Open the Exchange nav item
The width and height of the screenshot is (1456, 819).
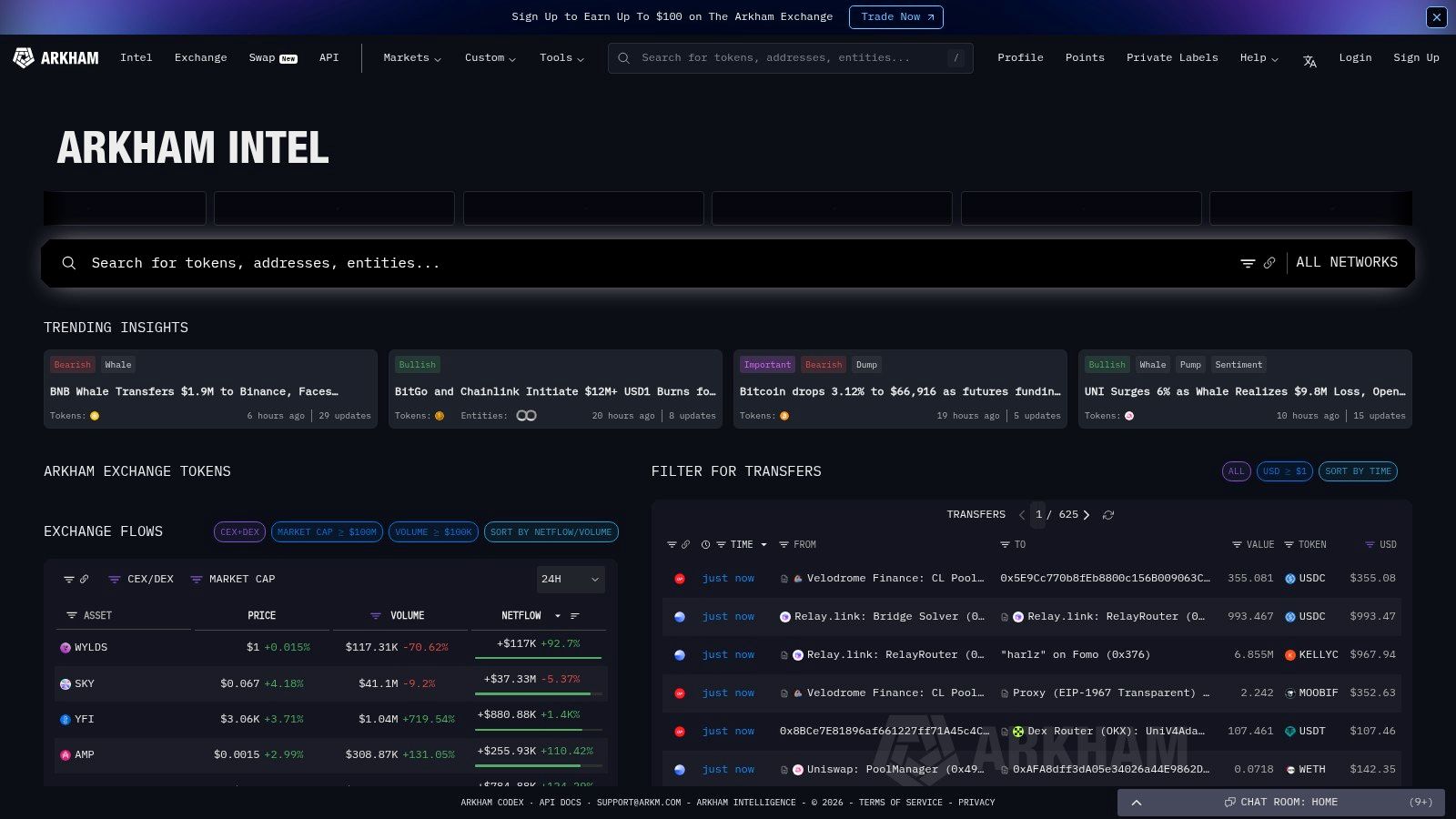201,58
